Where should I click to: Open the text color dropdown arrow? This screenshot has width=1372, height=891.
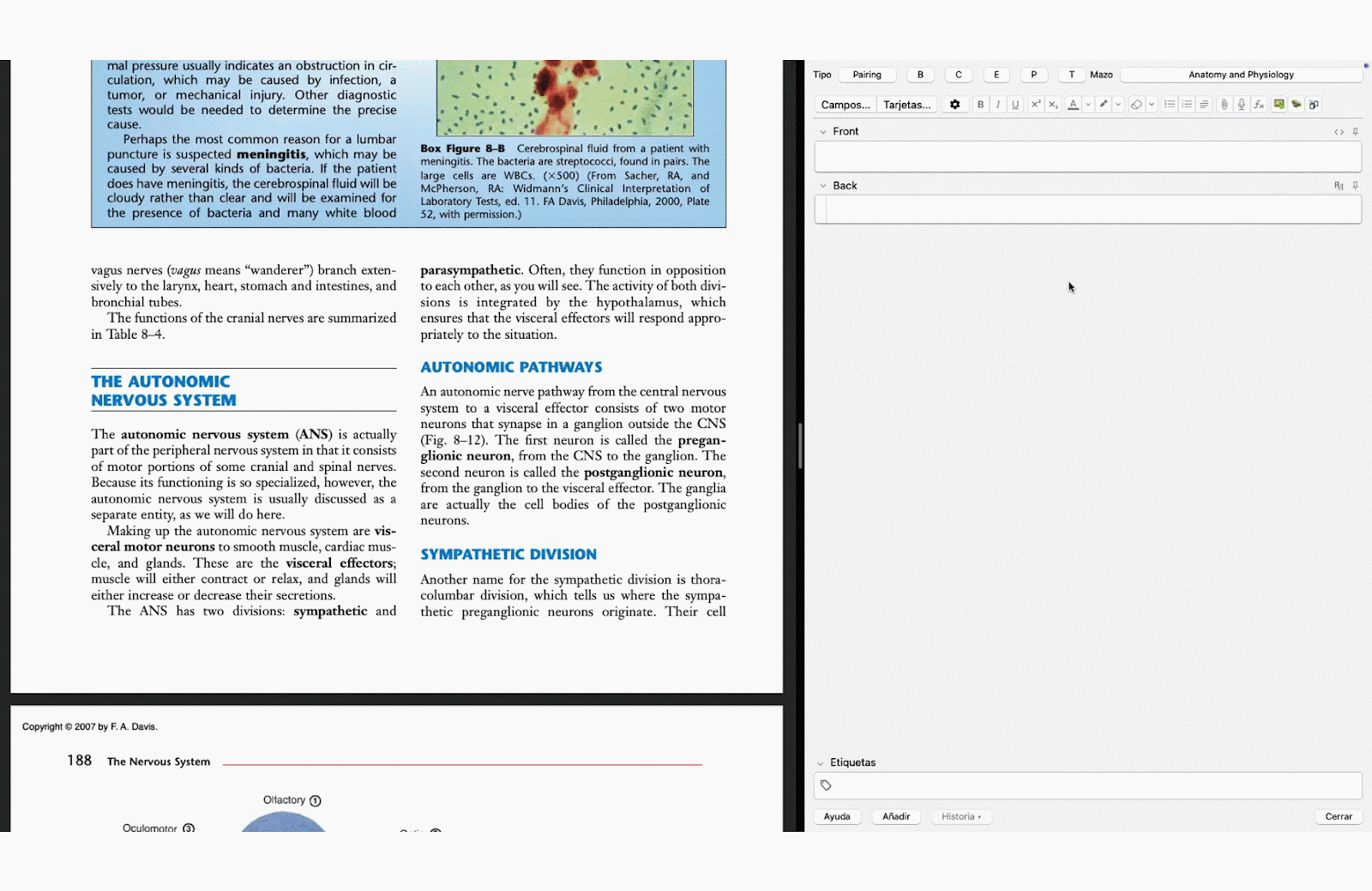click(x=1088, y=105)
